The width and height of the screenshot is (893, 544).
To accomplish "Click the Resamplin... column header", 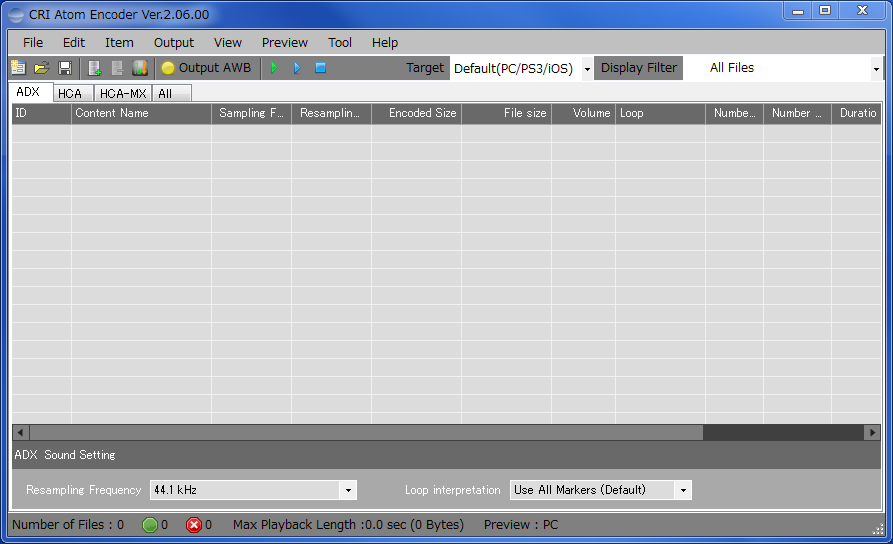I will click(x=331, y=113).
